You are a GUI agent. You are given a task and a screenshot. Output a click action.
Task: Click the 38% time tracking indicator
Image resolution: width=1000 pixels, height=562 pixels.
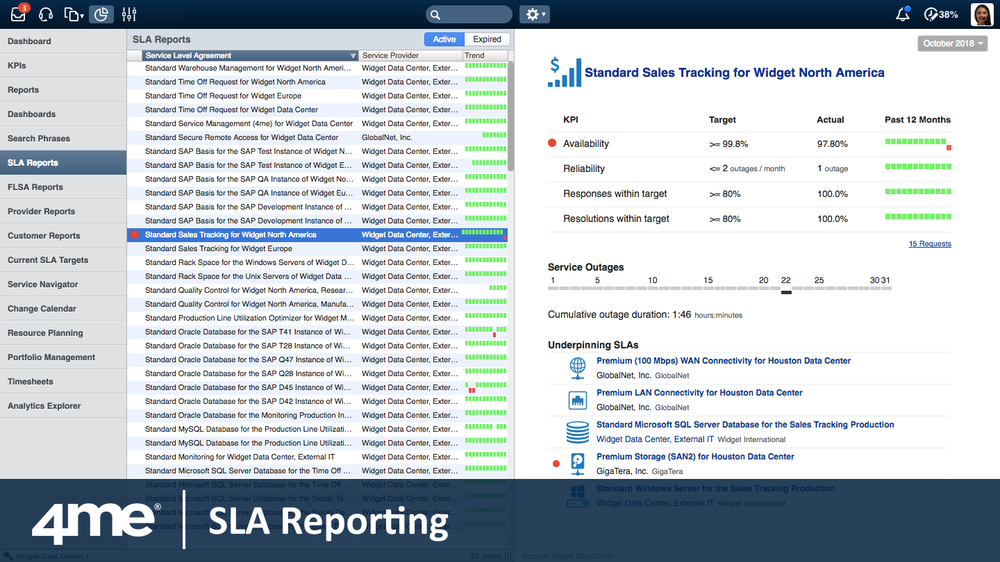tap(941, 14)
